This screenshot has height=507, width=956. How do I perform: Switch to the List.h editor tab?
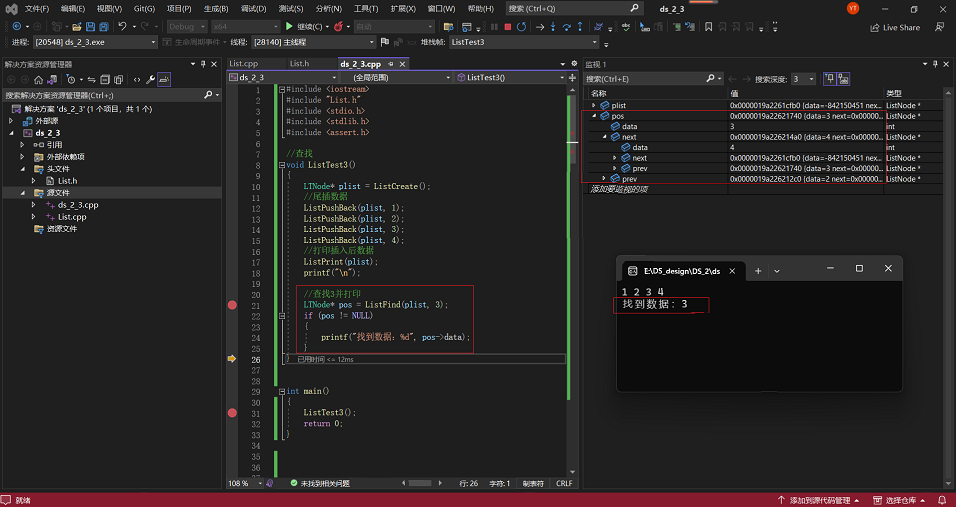pyautogui.click(x=299, y=64)
